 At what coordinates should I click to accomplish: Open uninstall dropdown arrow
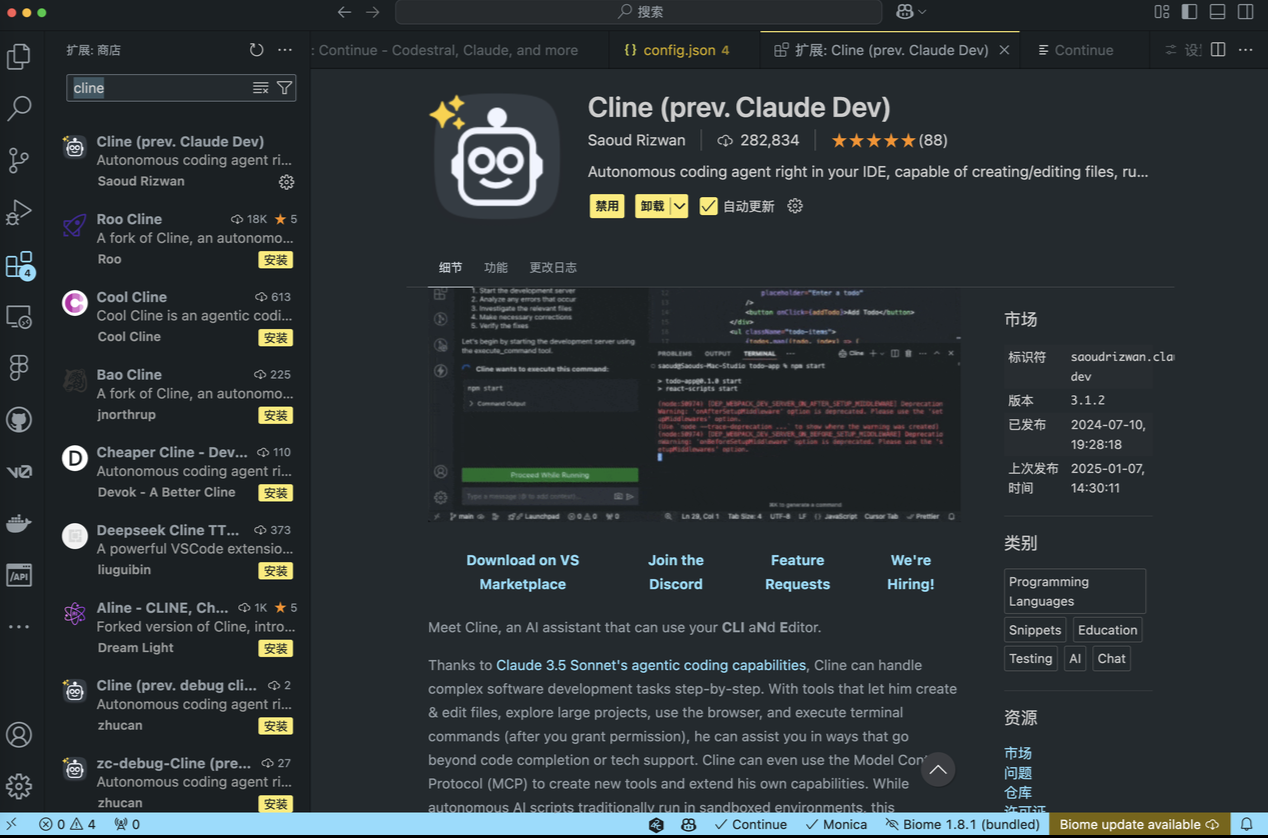(x=679, y=206)
